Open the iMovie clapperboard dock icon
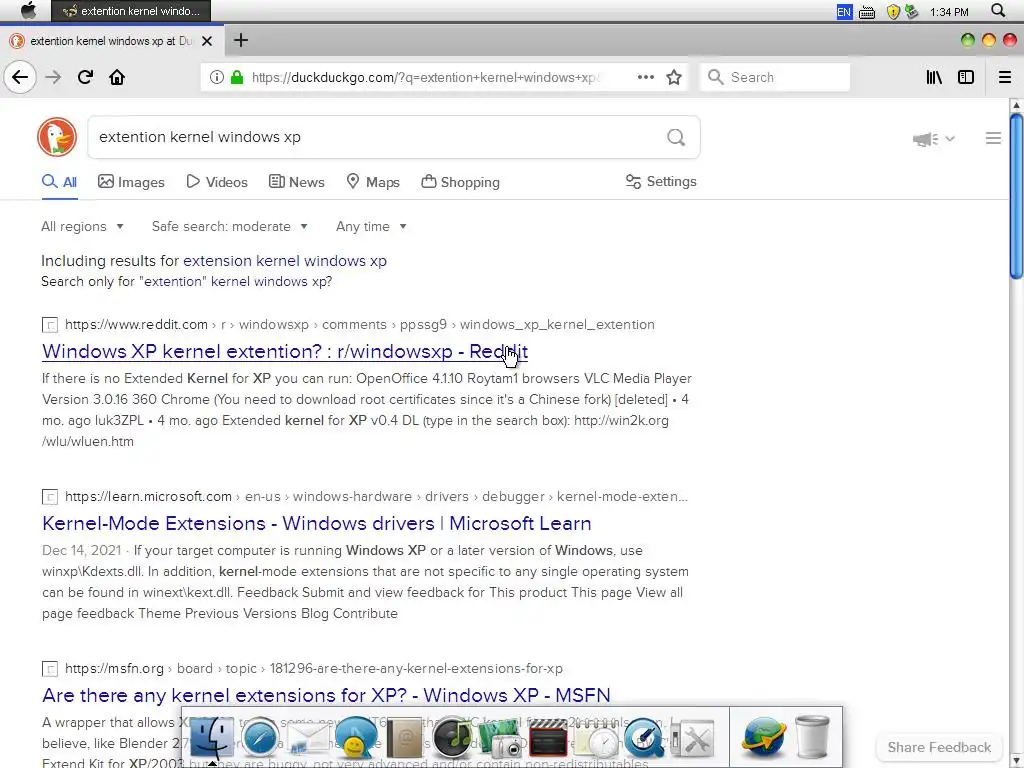The width and height of the screenshot is (1024, 768). pyautogui.click(x=547, y=738)
